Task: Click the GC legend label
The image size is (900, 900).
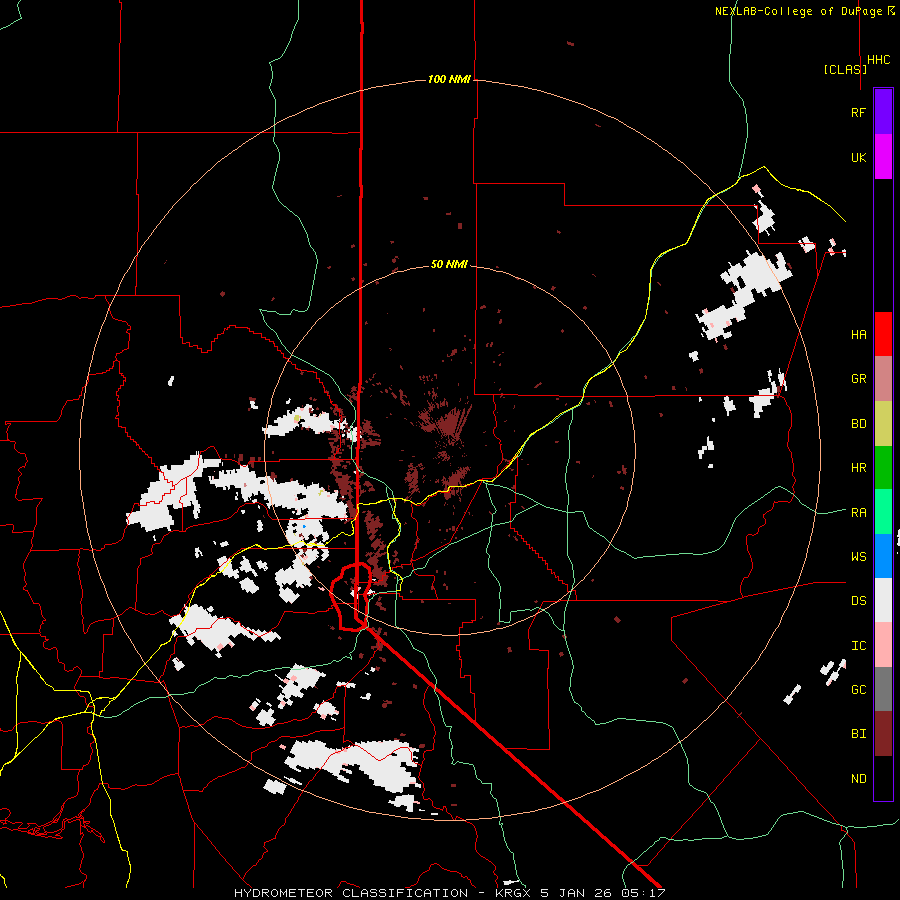Action: (x=858, y=690)
